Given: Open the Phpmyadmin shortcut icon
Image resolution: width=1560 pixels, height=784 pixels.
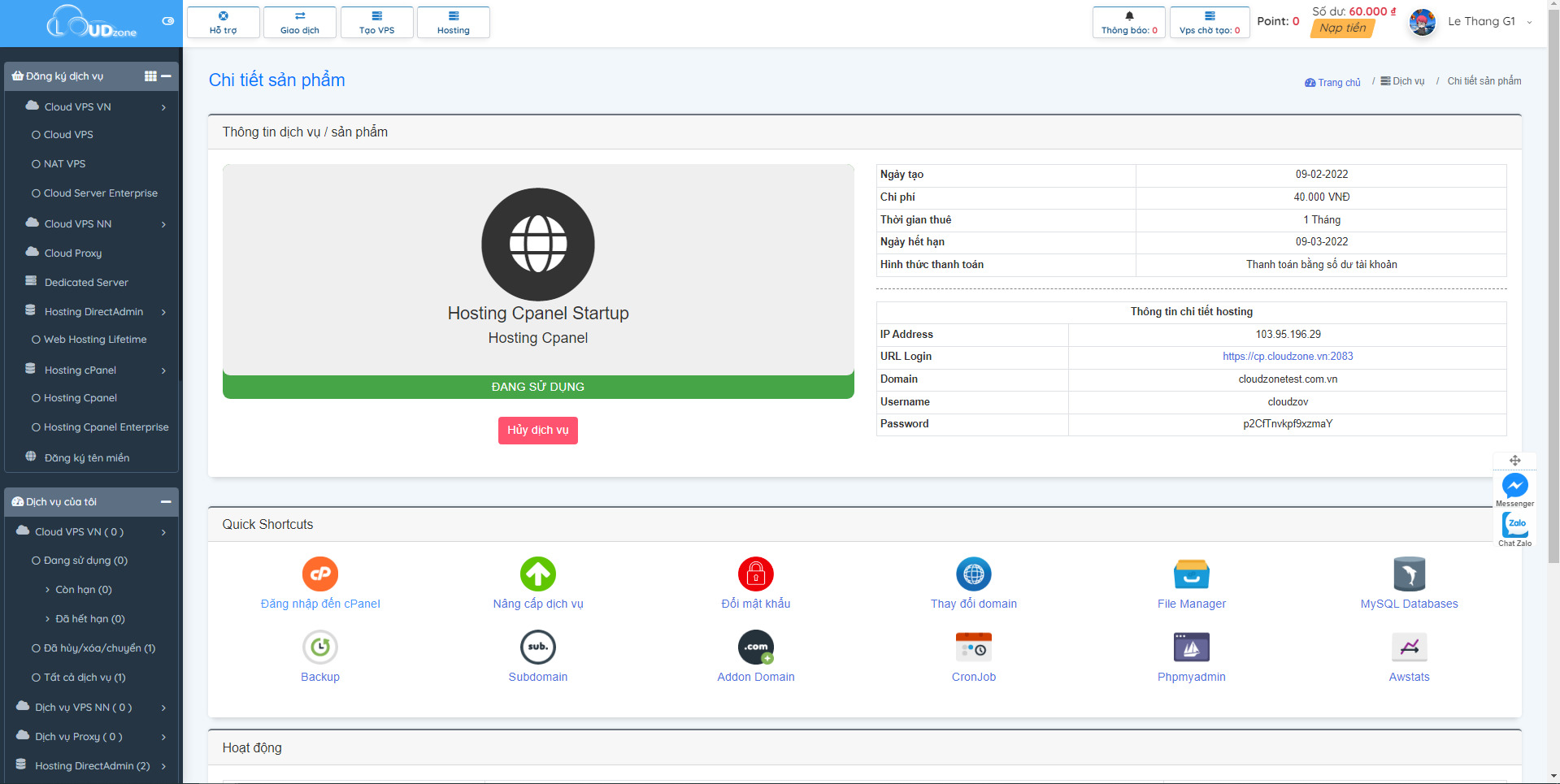Looking at the screenshot, I should [x=1191, y=648].
